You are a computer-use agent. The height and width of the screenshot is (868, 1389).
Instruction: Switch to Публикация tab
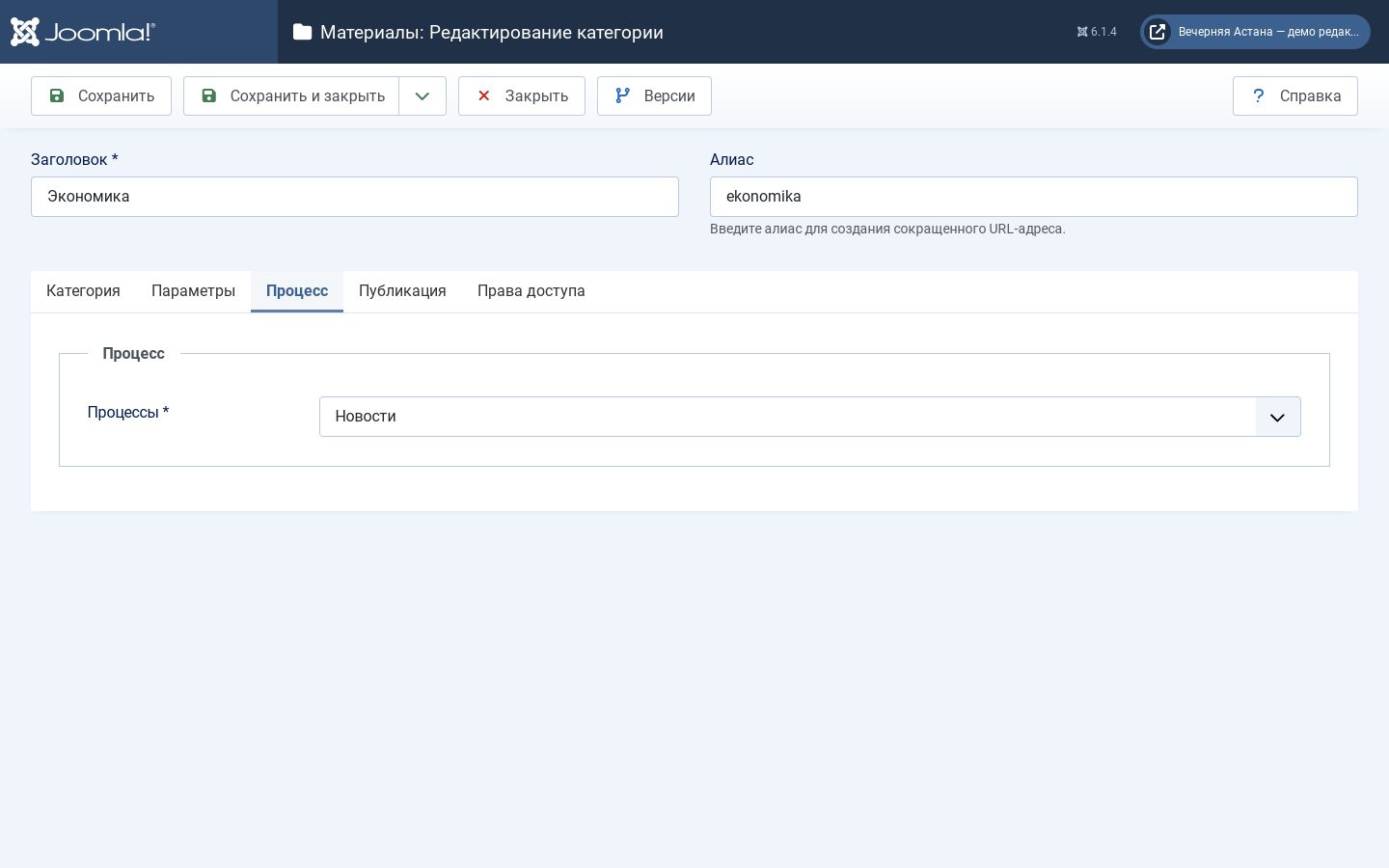[x=402, y=291]
